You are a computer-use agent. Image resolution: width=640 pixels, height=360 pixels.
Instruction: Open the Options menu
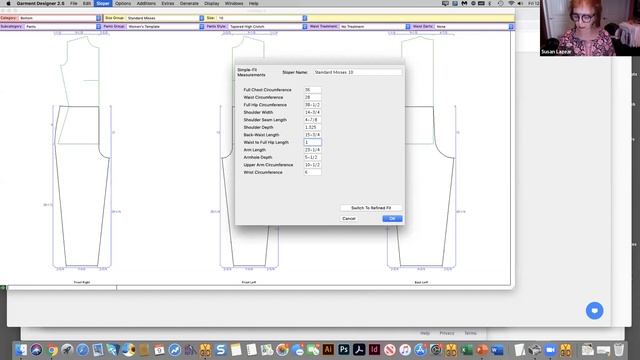coord(123,3)
